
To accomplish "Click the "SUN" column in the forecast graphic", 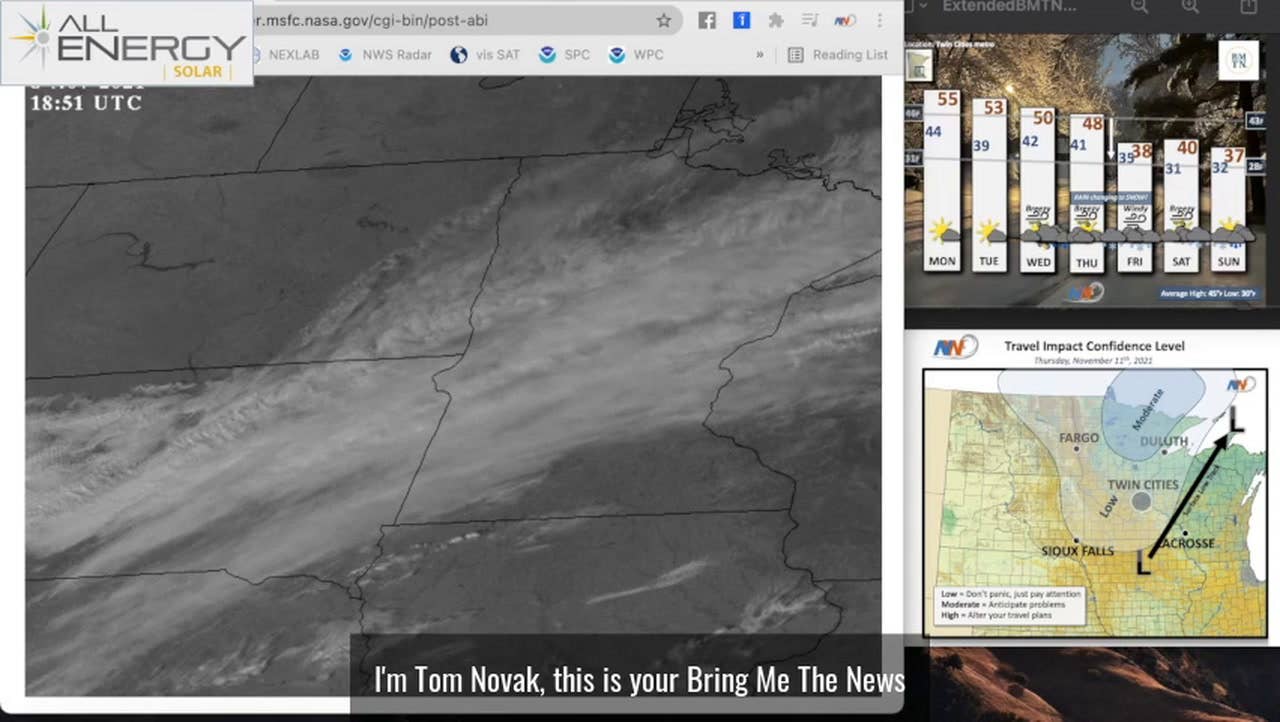I will [x=1228, y=209].
